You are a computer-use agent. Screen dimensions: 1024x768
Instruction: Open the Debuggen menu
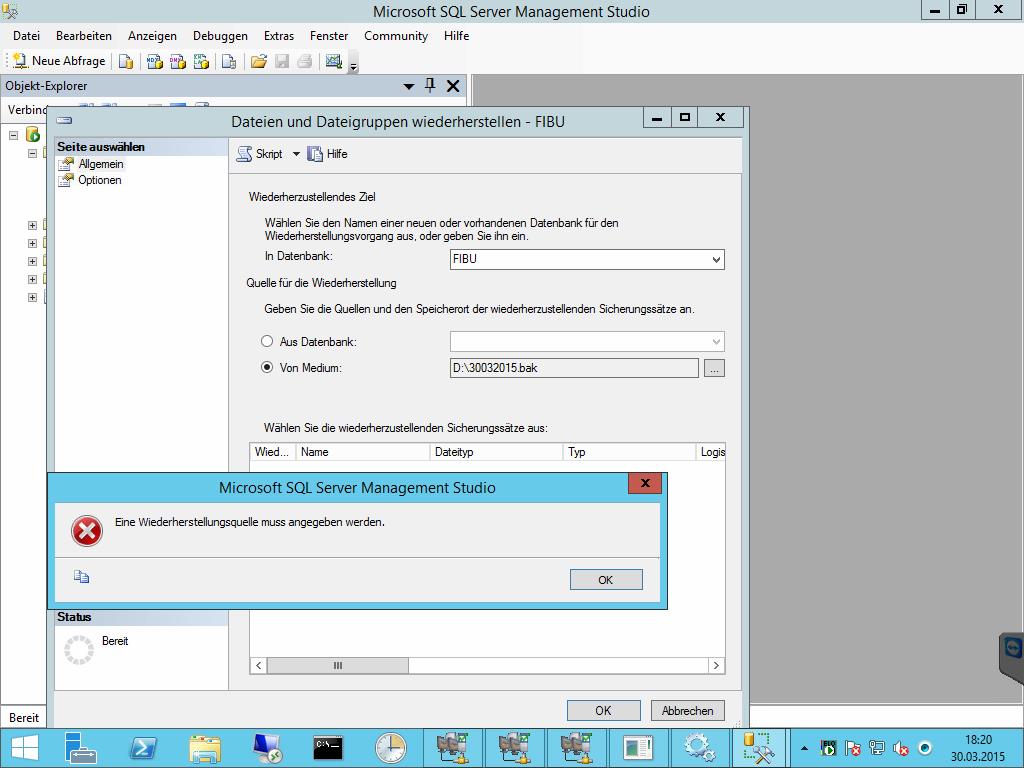click(x=220, y=36)
